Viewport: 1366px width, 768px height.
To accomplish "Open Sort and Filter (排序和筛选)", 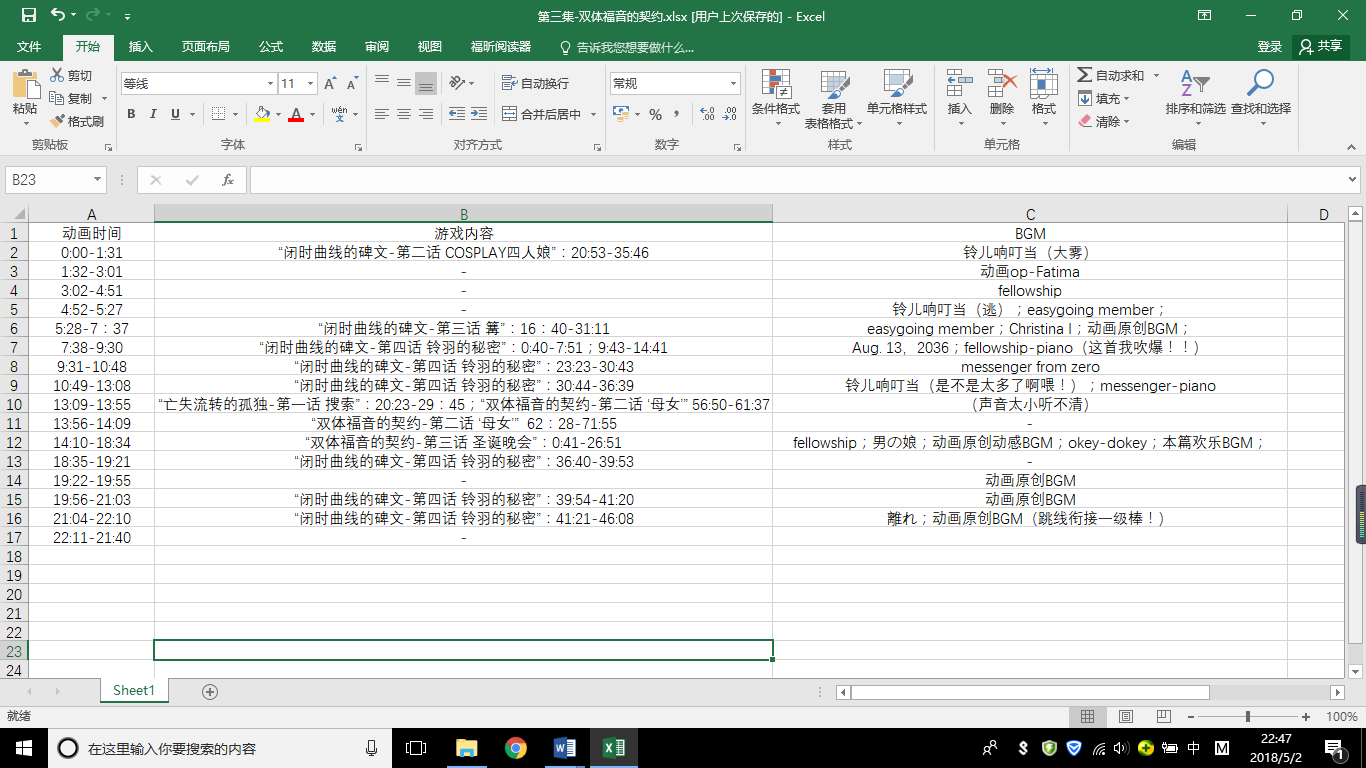I will pos(1195,98).
